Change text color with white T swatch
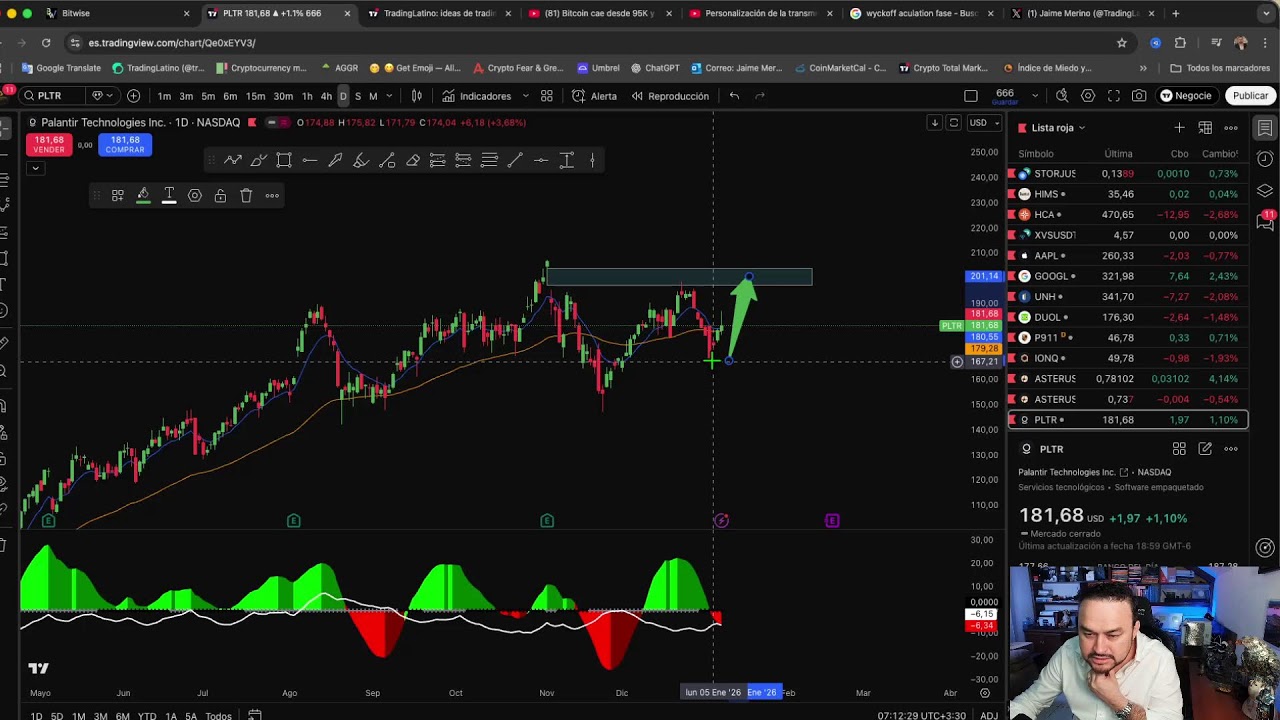The height and width of the screenshot is (720, 1280). click(169, 196)
